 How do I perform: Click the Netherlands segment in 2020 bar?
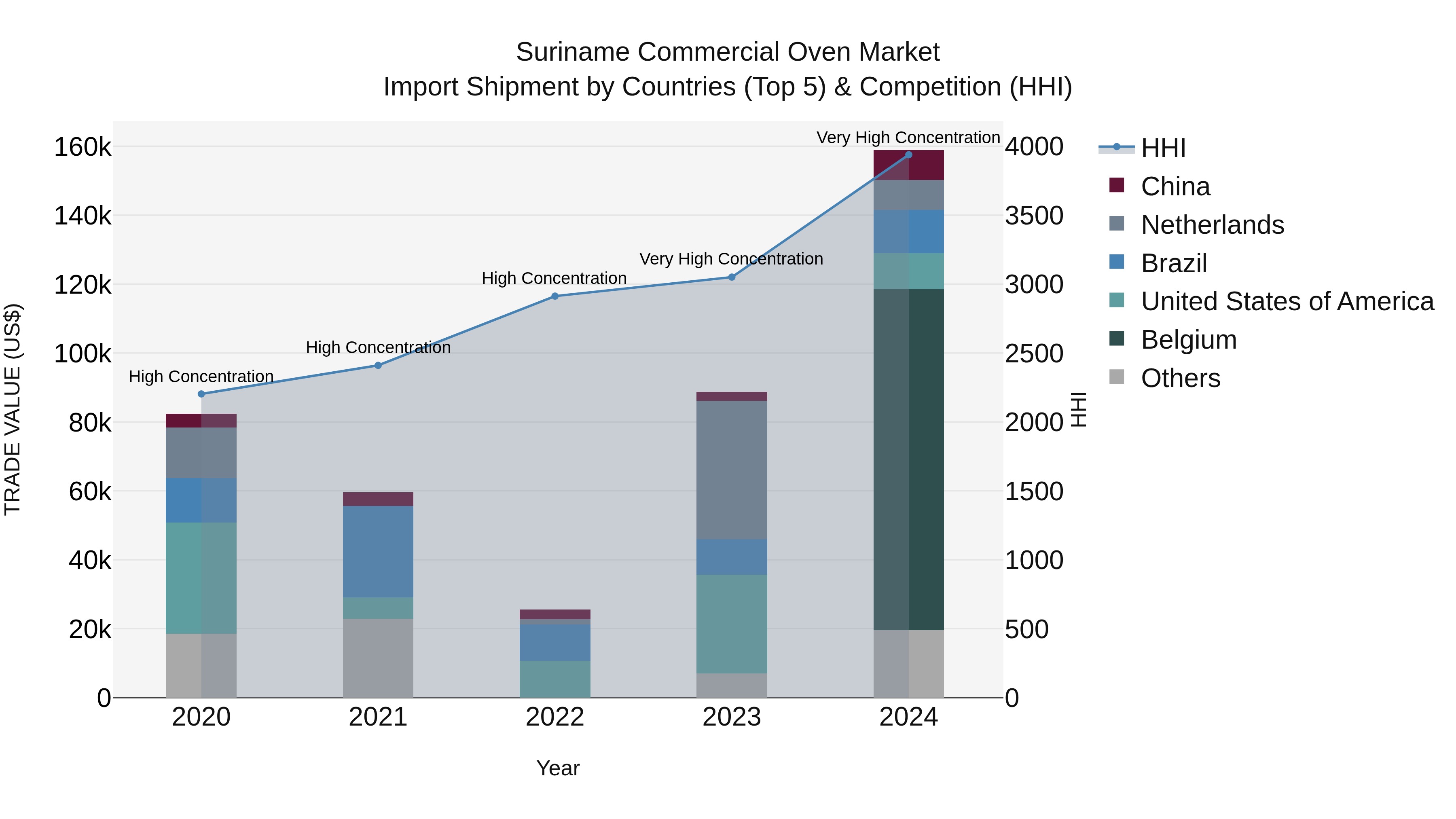[x=201, y=453]
